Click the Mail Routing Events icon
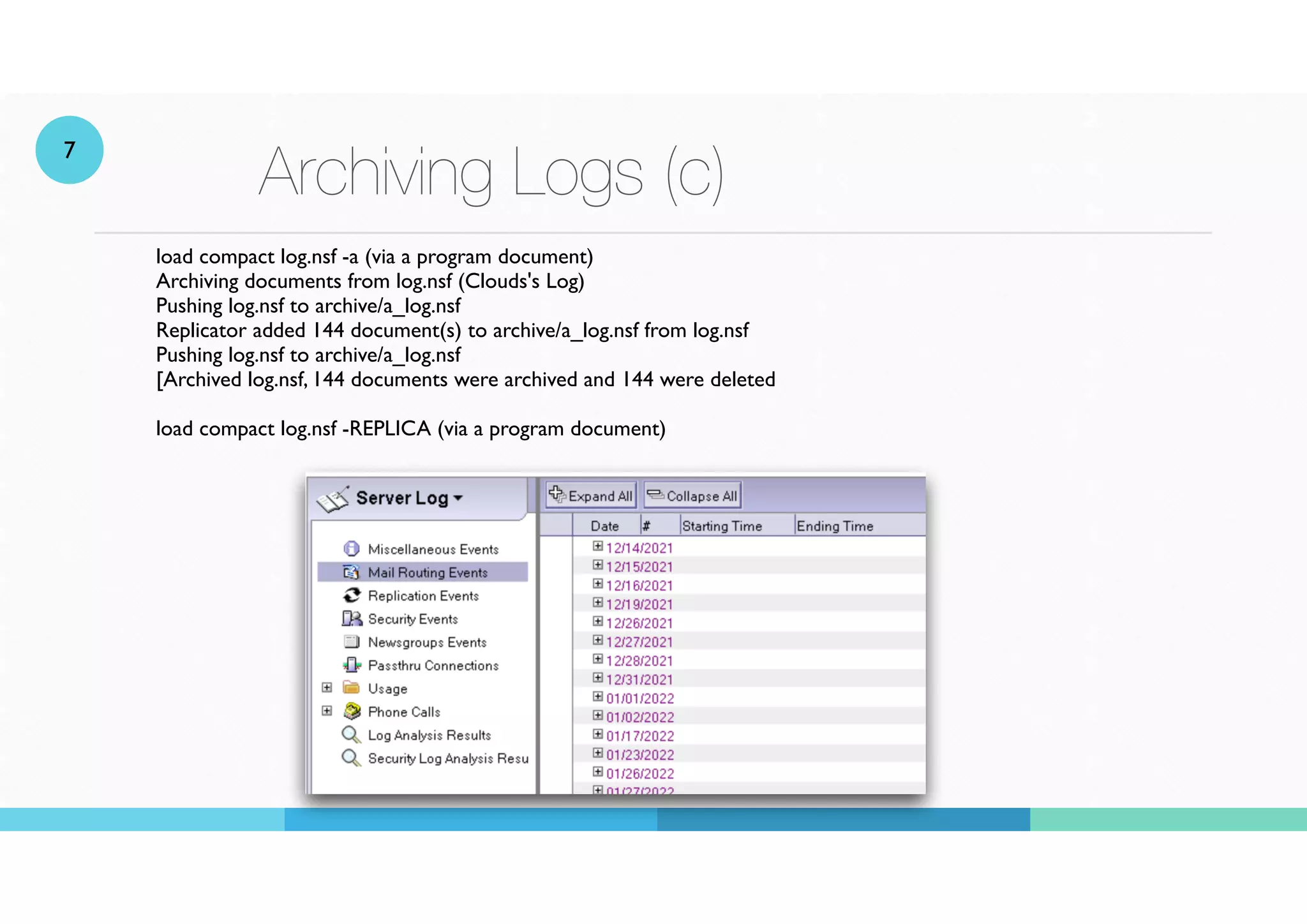The image size is (1307, 924). pyautogui.click(x=351, y=572)
